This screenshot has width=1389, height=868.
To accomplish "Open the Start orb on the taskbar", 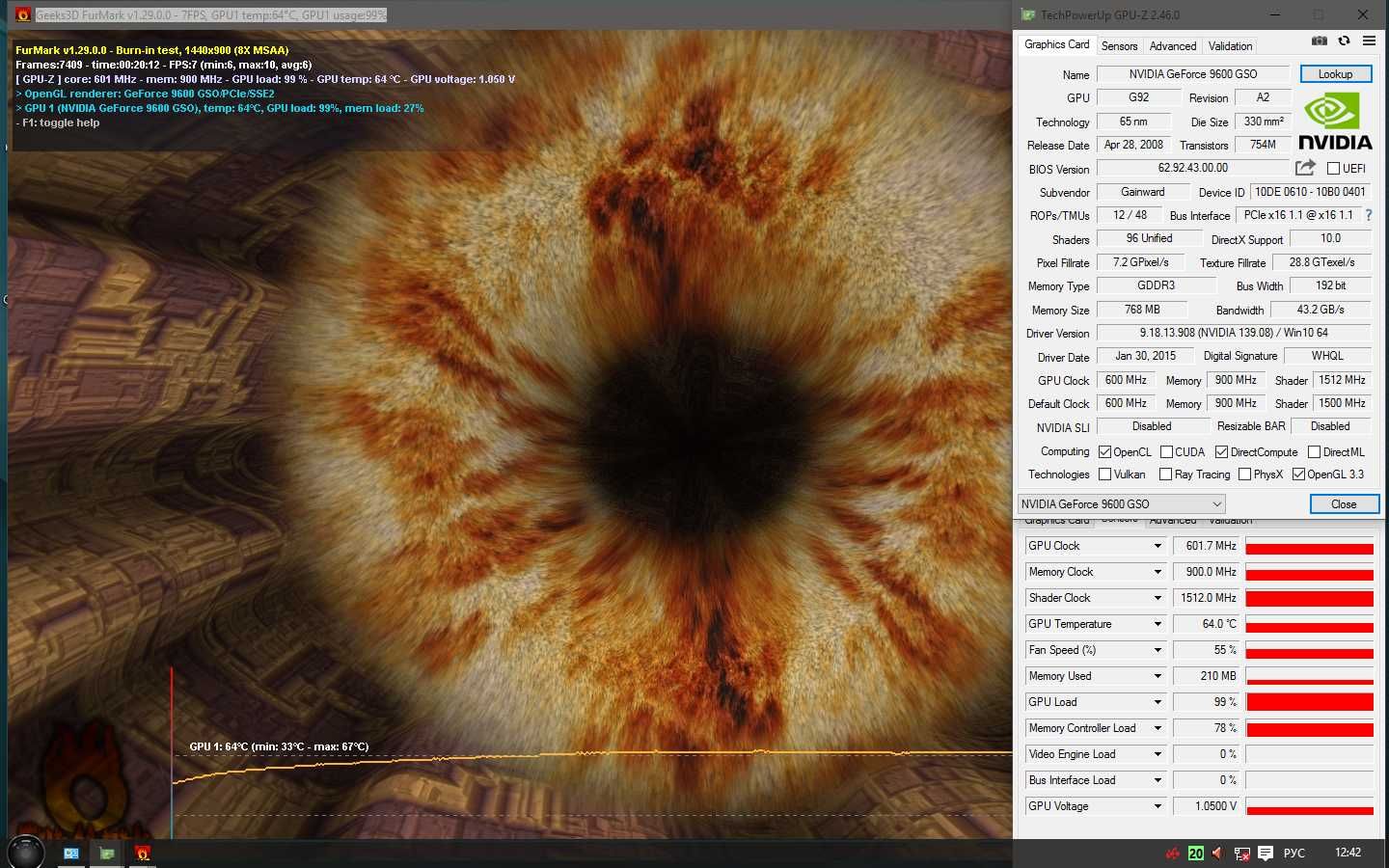I will (x=25, y=852).
